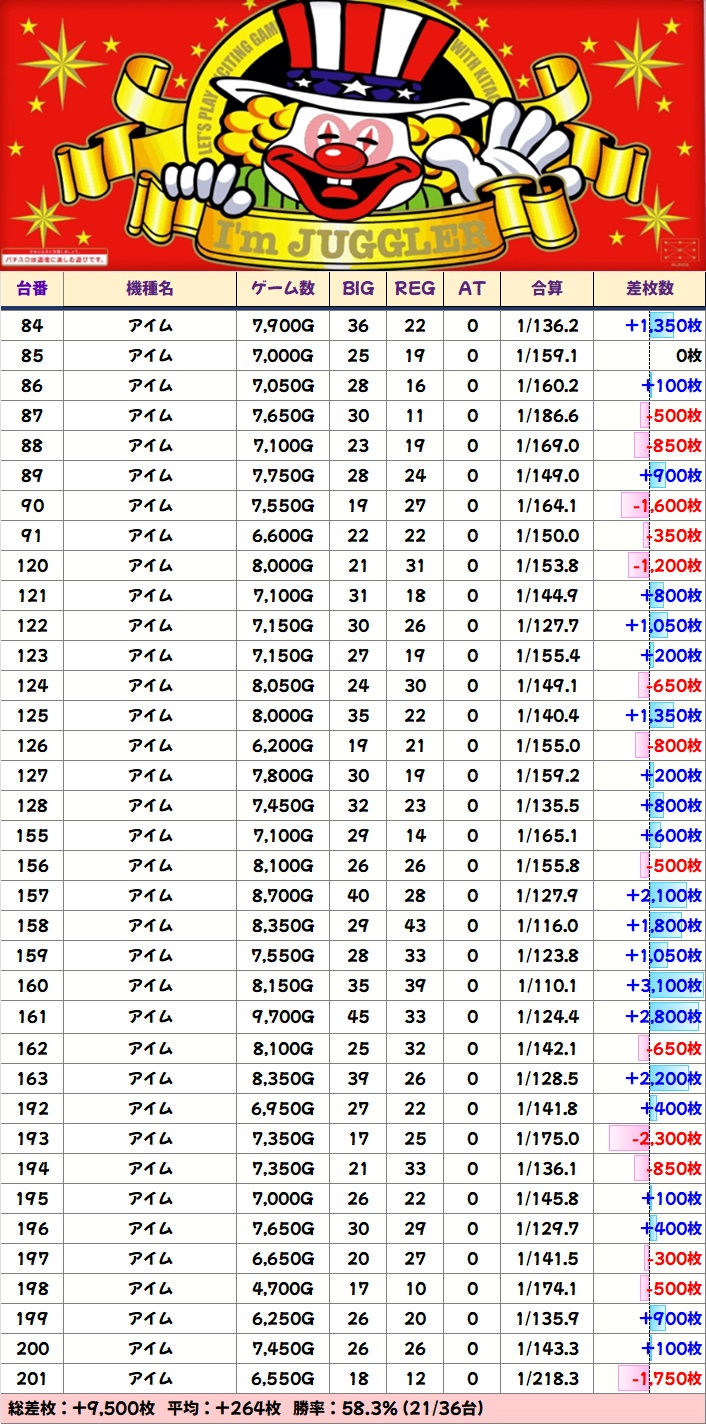Click the 平均 +264枚 summary value
Screen dimensions: 706x1424
click(224, 1409)
